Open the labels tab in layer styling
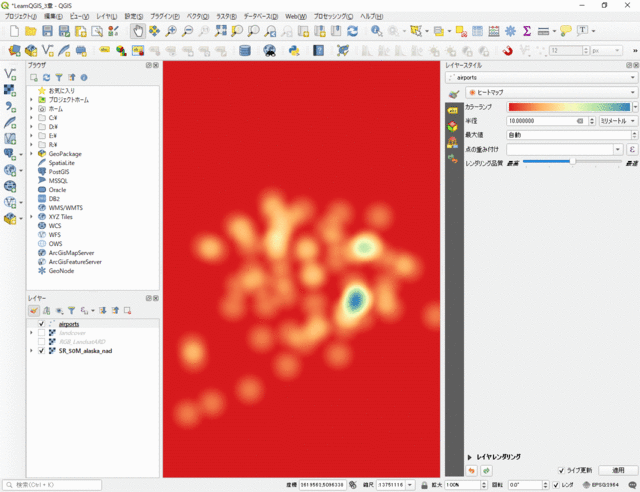The width and height of the screenshot is (640, 492). [x=452, y=110]
